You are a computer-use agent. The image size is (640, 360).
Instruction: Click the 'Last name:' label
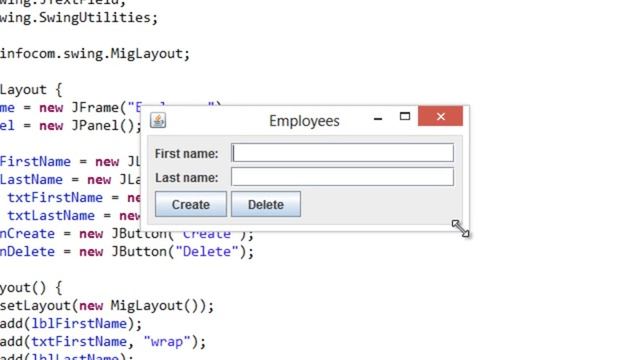pos(187,178)
